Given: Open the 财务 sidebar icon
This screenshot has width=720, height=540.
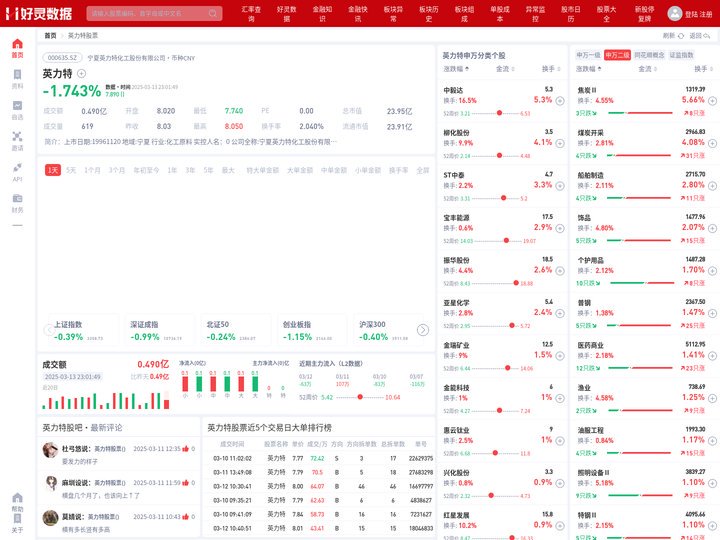Looking at the screenshot, I should (x=17, y=198).
